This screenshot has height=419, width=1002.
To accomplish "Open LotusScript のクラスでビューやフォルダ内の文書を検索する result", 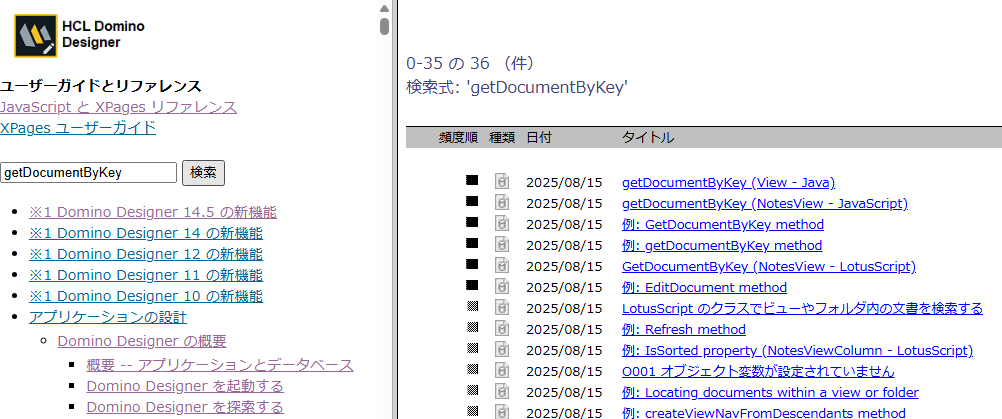I will [802, 308].
